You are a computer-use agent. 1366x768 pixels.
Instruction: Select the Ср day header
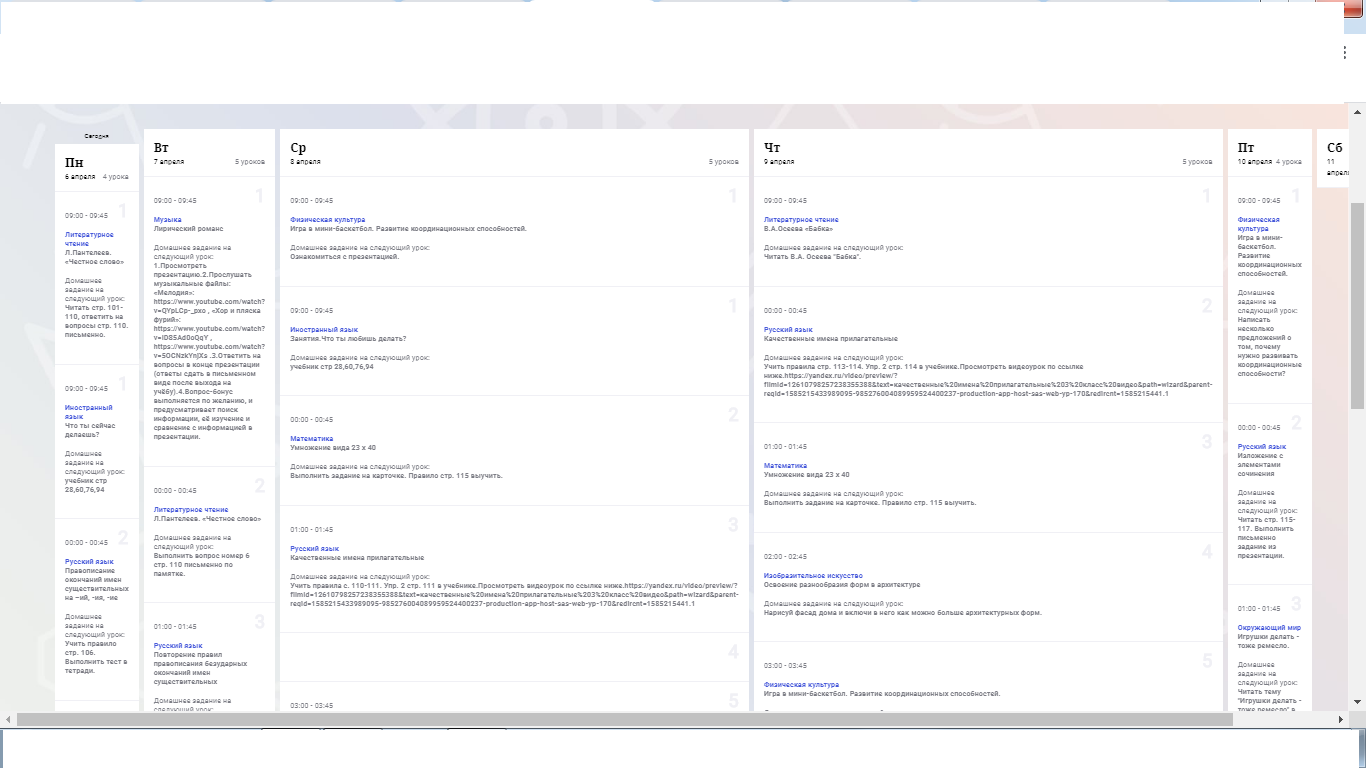298,148
